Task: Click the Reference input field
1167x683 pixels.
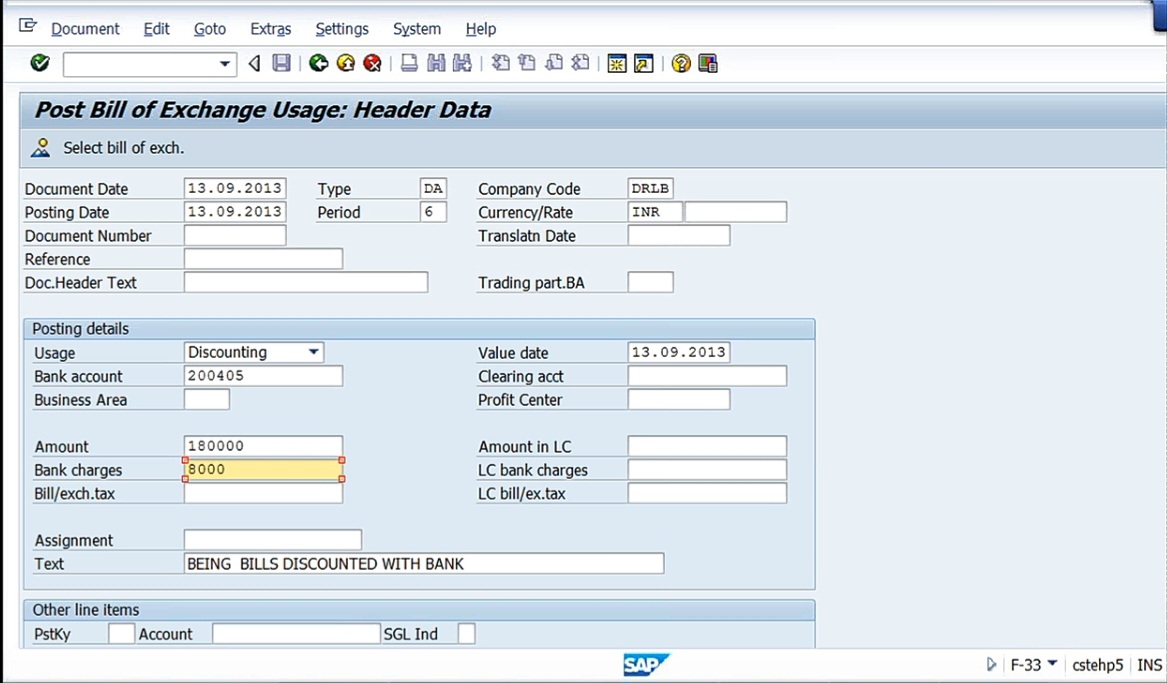Action: click(263, 259)
